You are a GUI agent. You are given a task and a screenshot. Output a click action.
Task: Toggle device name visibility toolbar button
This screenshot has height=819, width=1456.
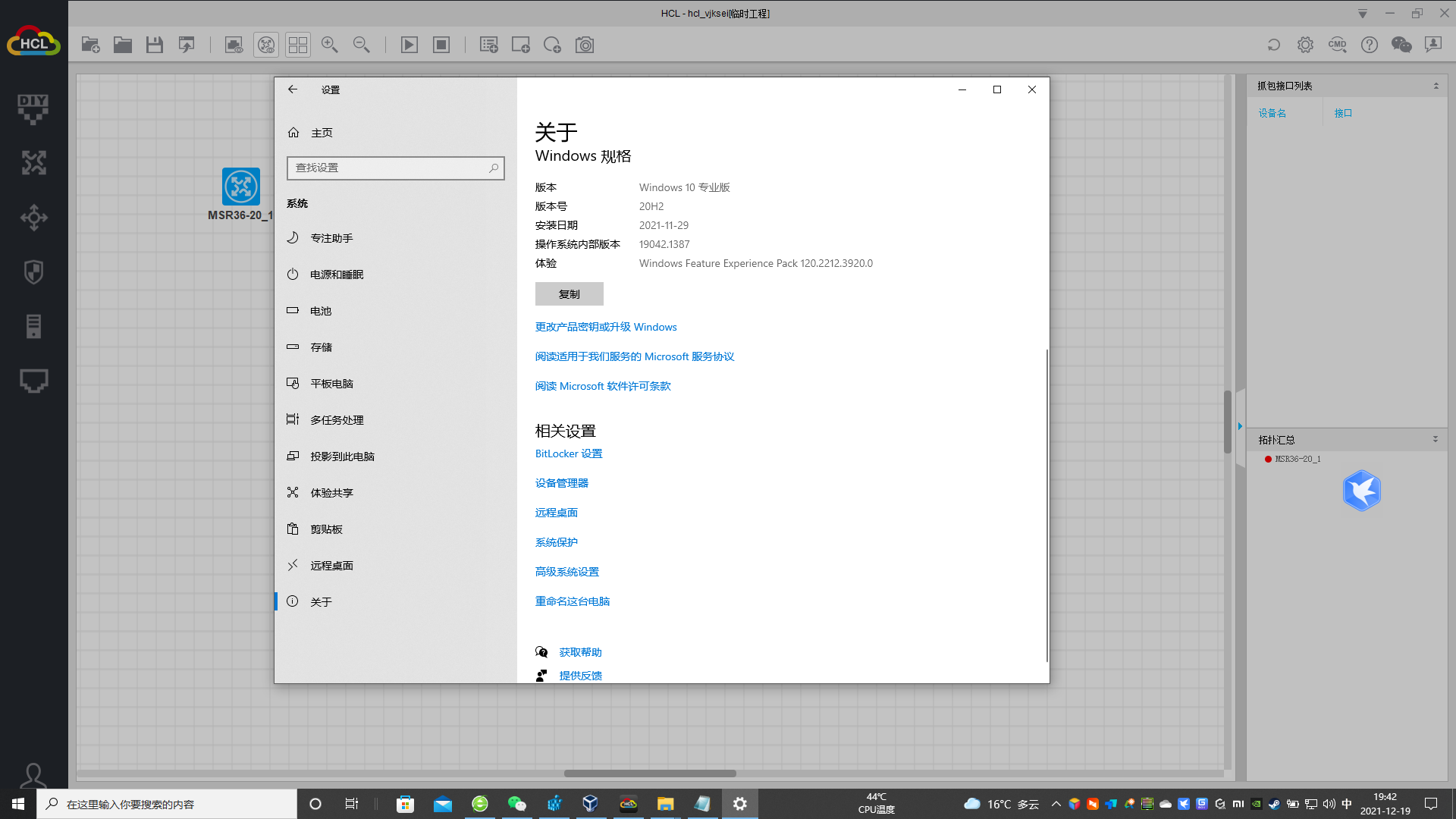(x=266, y=45)
